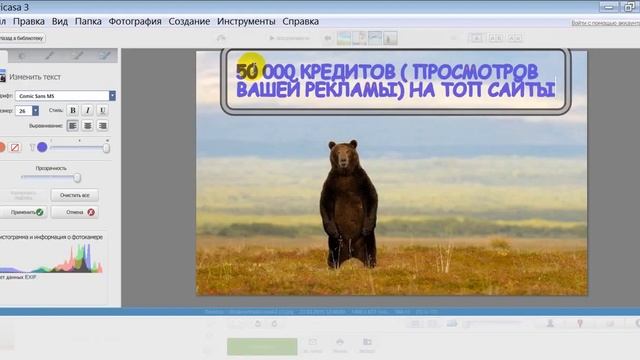Open the Вид menu
This screenshot has width=640, height=360.
[60, 21]
